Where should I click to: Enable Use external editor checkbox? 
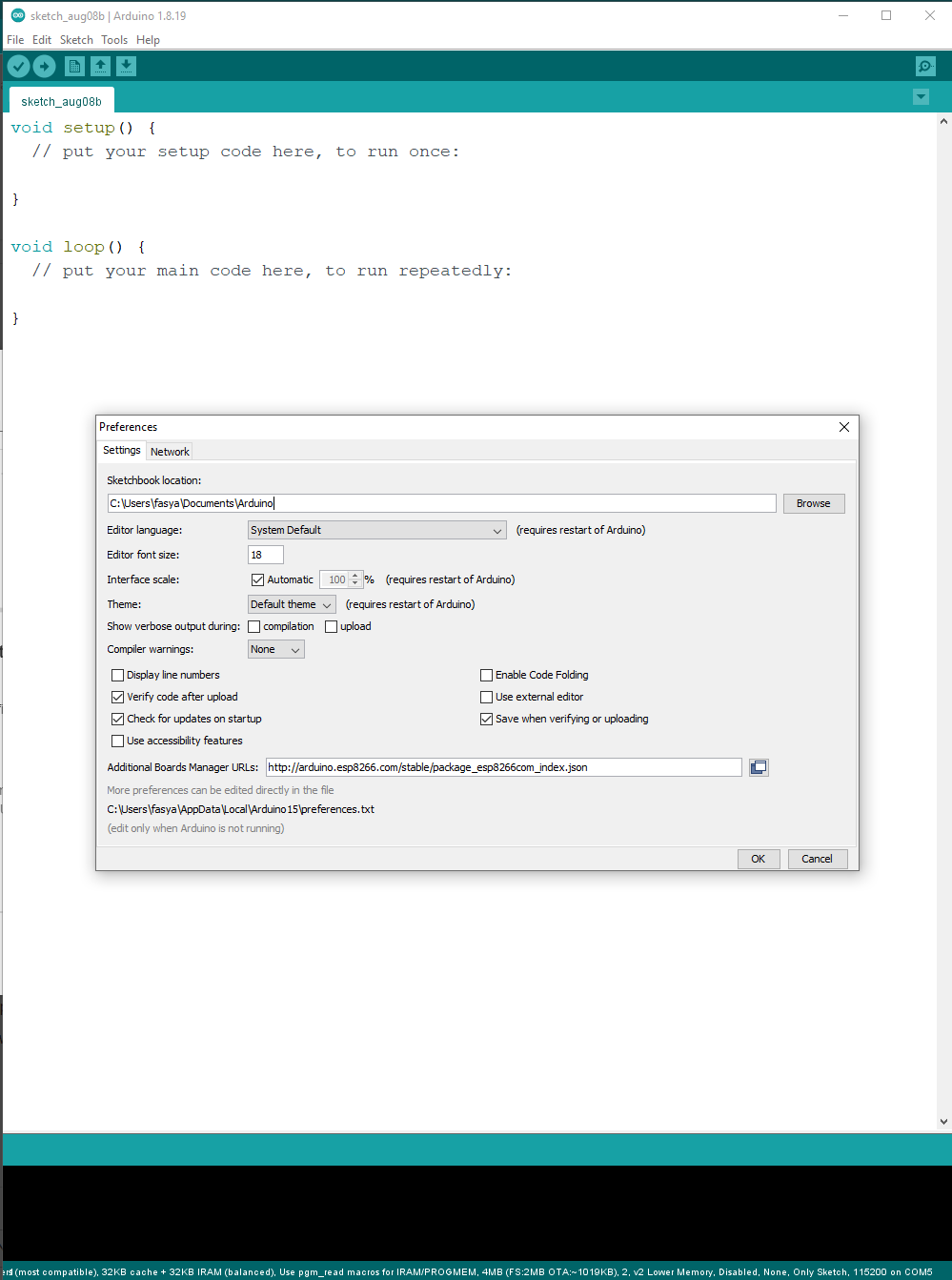(x=486, y=697)
